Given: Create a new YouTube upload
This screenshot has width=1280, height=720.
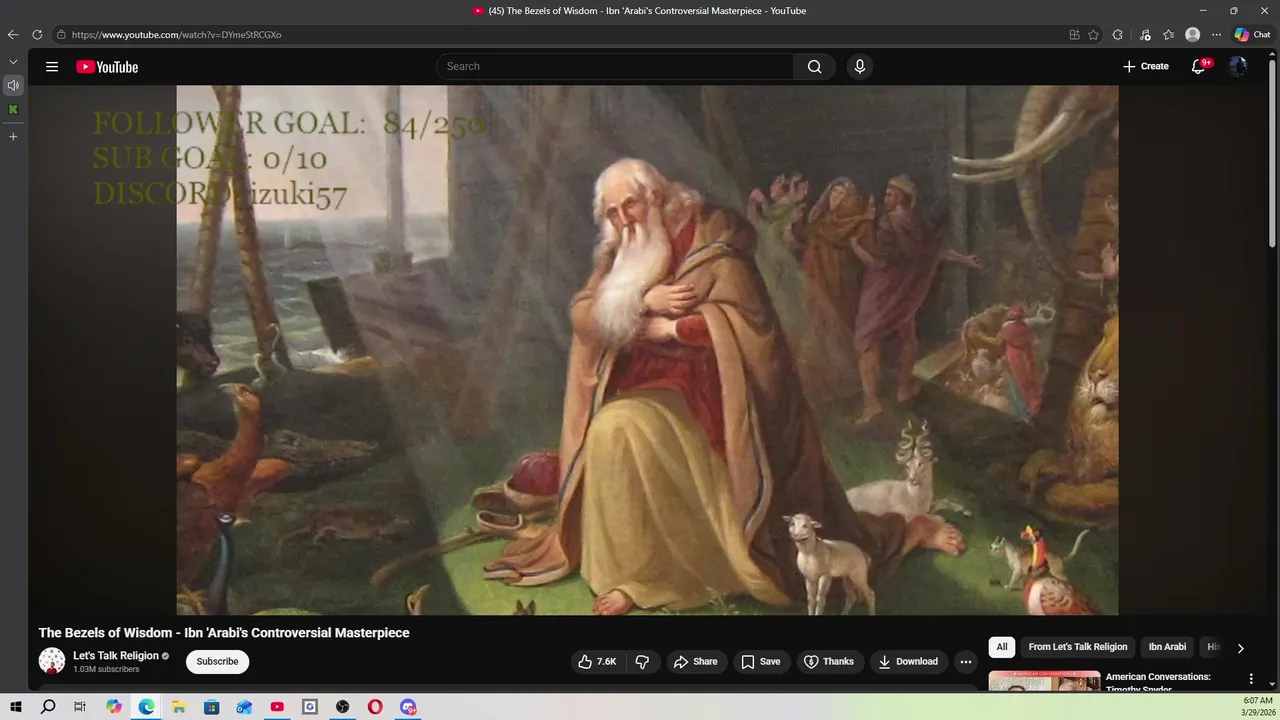Looking at the screenshot, I should point(1146,67).
